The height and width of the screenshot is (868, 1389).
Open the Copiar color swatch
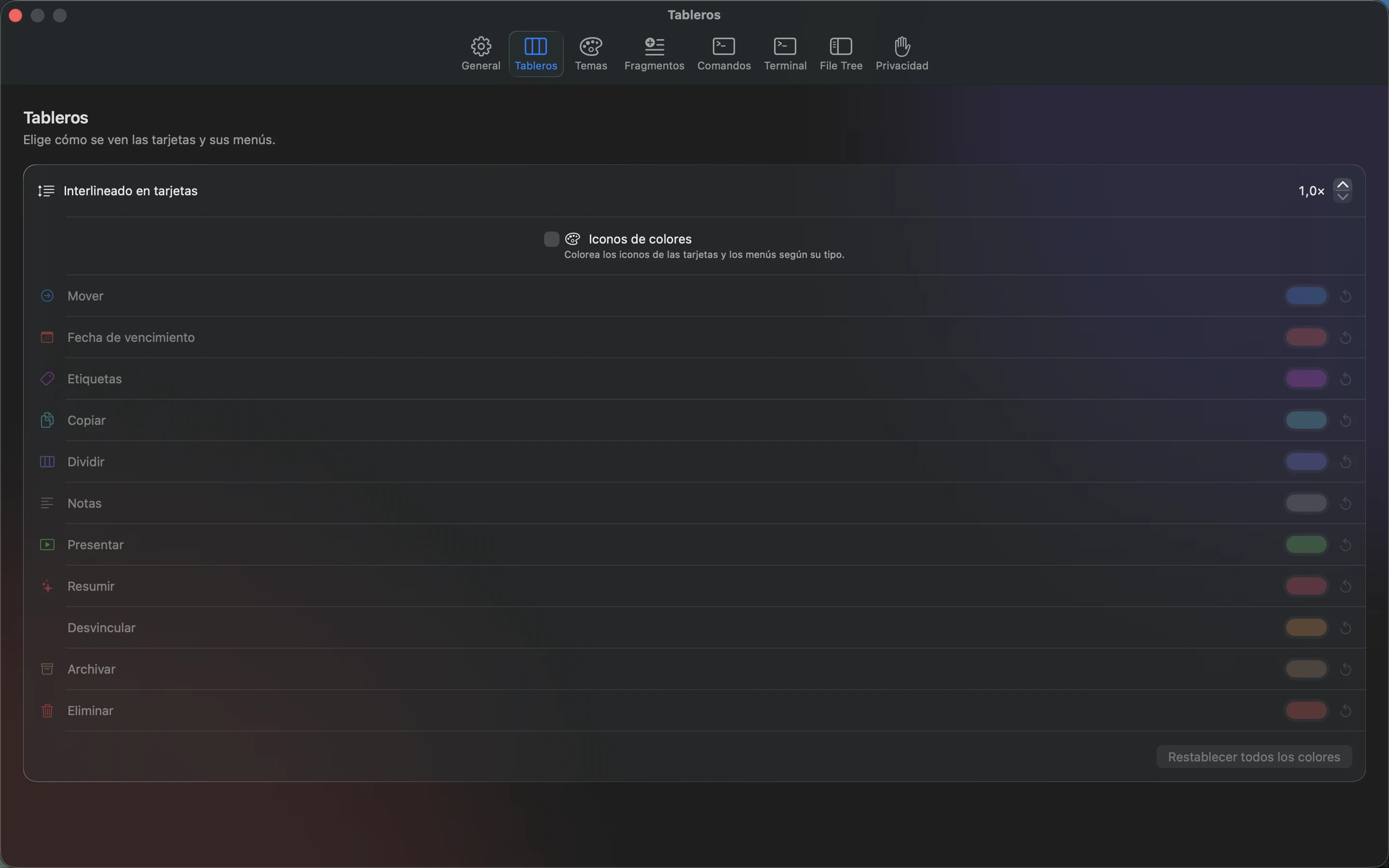[1306, 420]
